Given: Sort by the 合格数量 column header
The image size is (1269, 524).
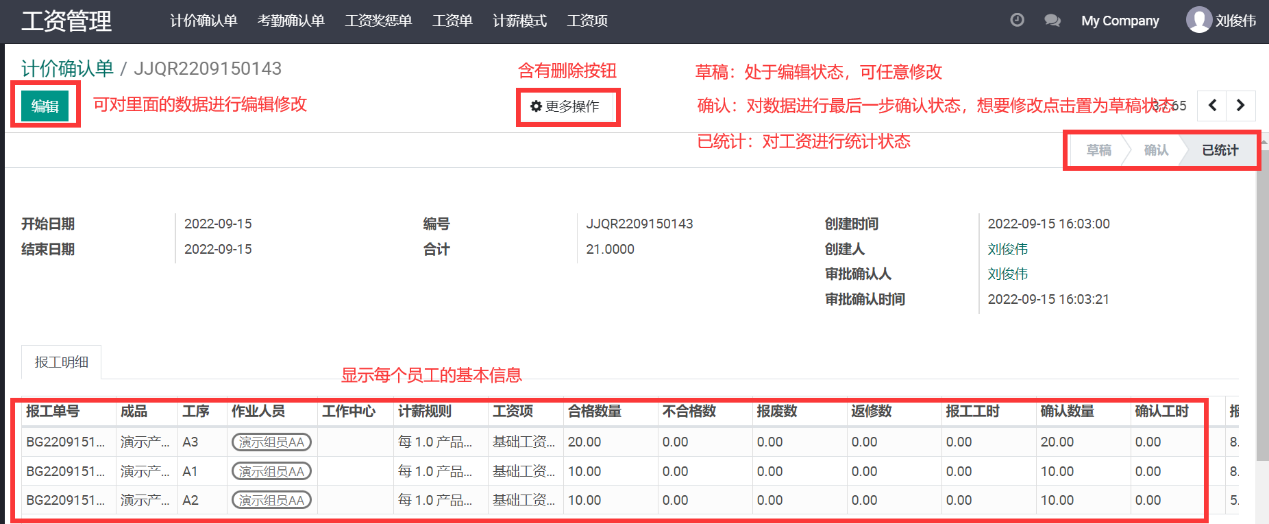Looking at the screenshot, I should 594,411.
